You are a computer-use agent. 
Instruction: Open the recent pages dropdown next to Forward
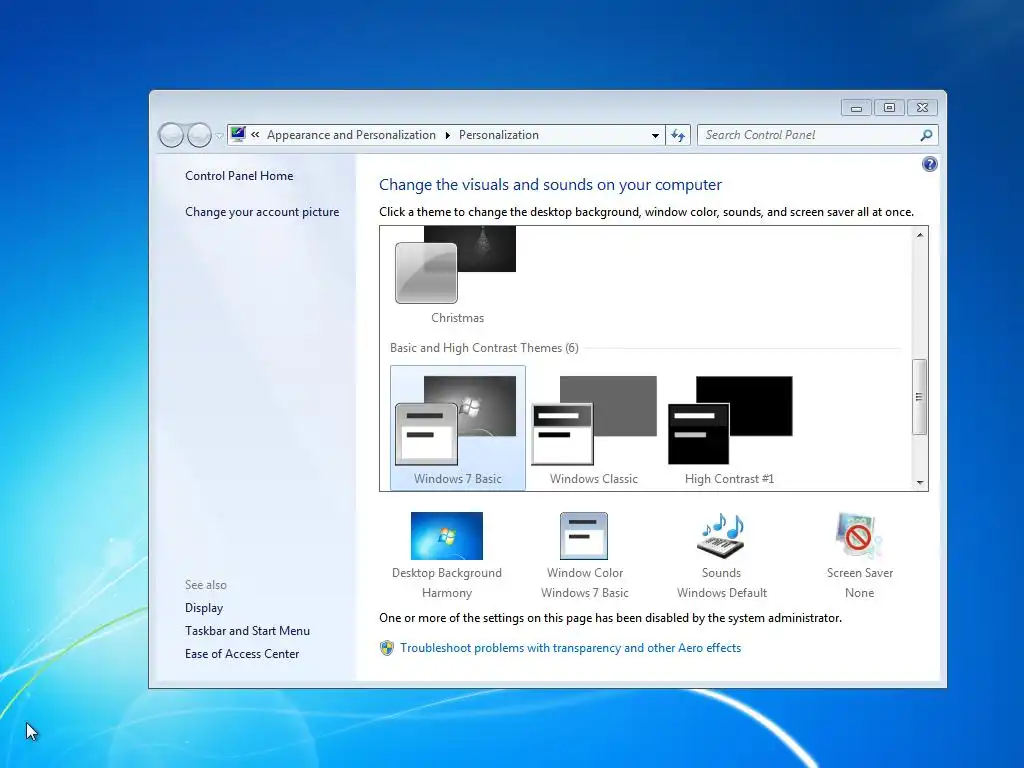pos(219,136)
